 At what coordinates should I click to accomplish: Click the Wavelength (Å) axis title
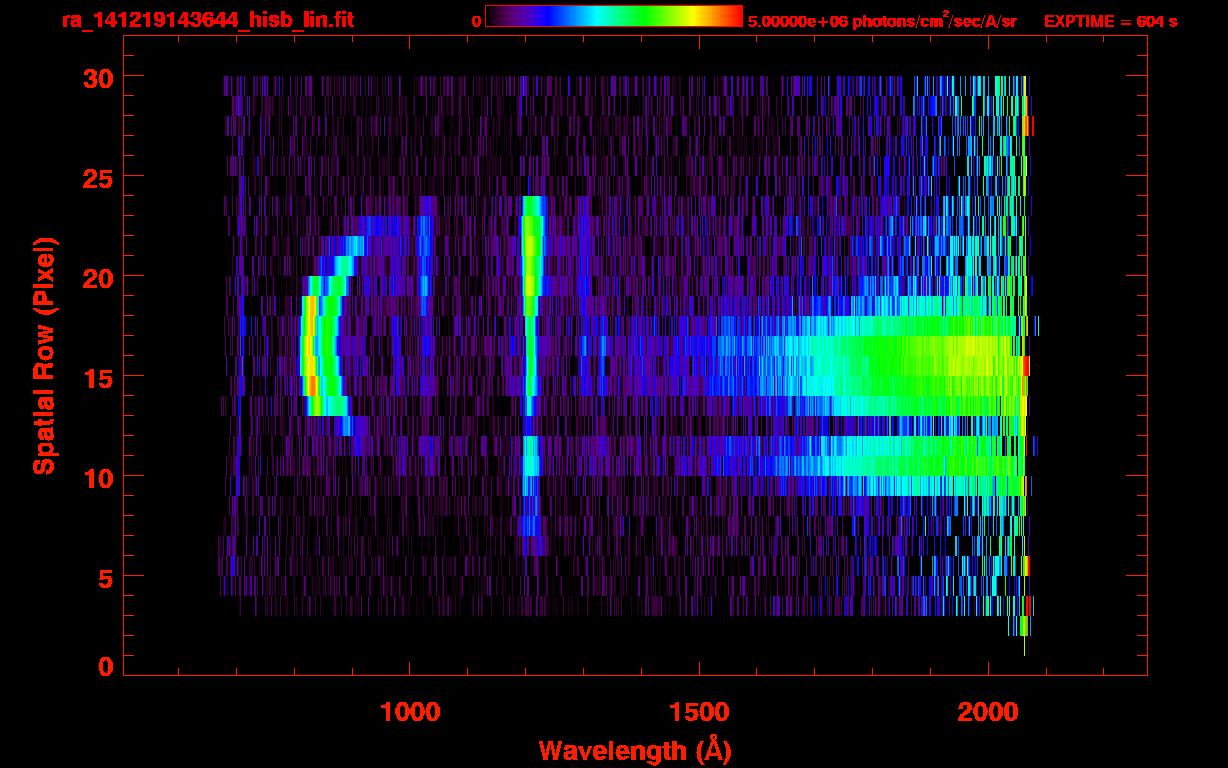[x=634, y=750]
